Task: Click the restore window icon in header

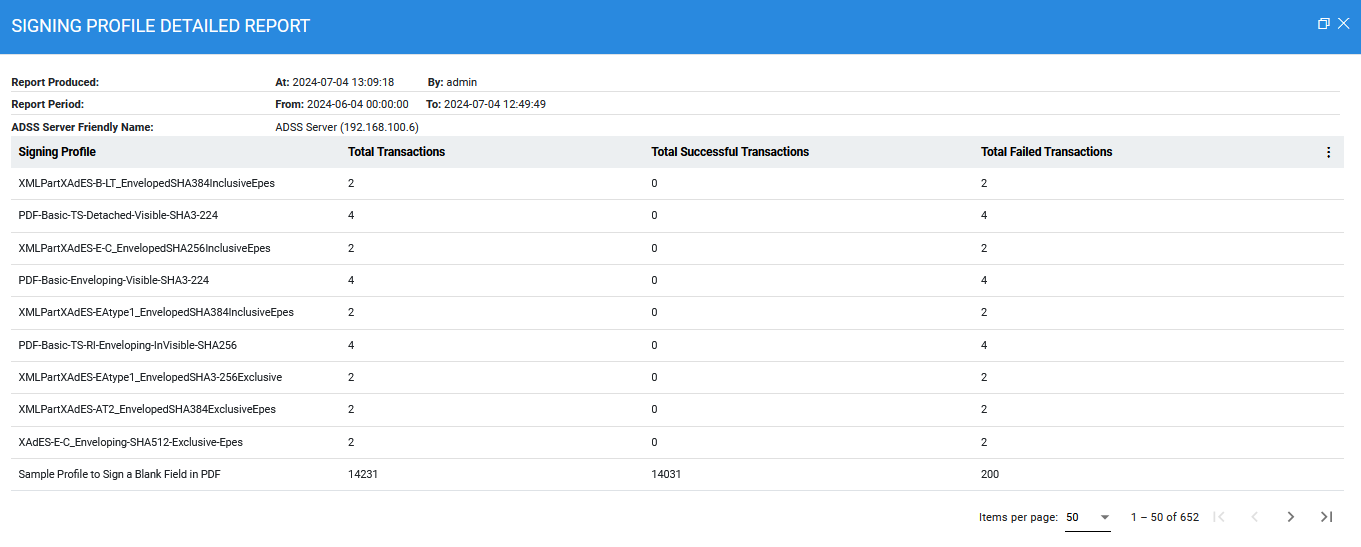Action: (x=1323, y=24)
